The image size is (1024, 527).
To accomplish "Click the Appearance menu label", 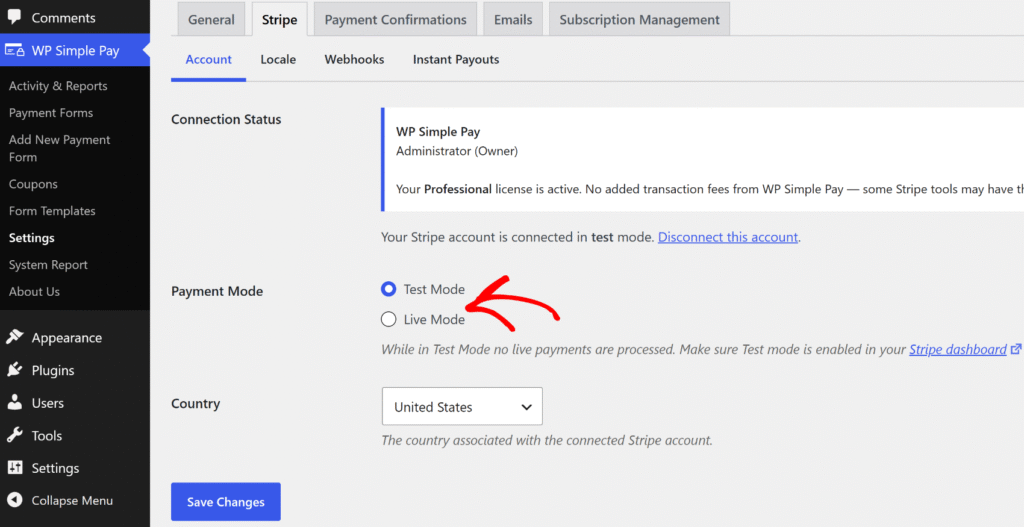I will point(67,338).
